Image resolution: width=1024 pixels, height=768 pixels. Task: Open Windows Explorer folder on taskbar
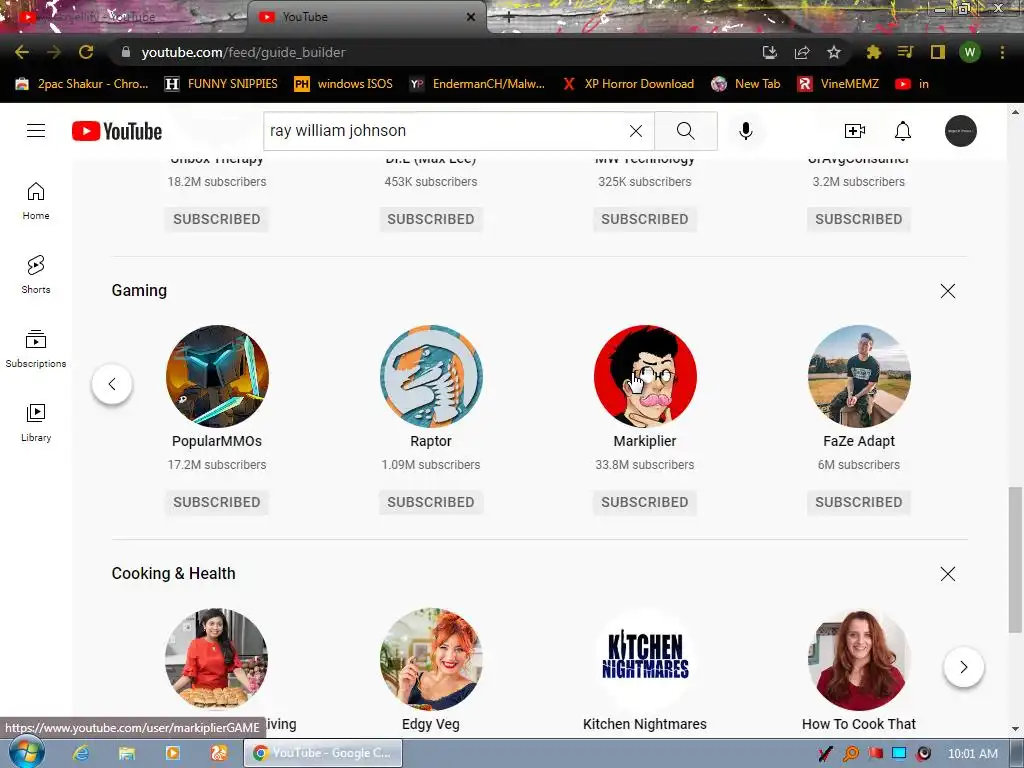tap(127, 754)
